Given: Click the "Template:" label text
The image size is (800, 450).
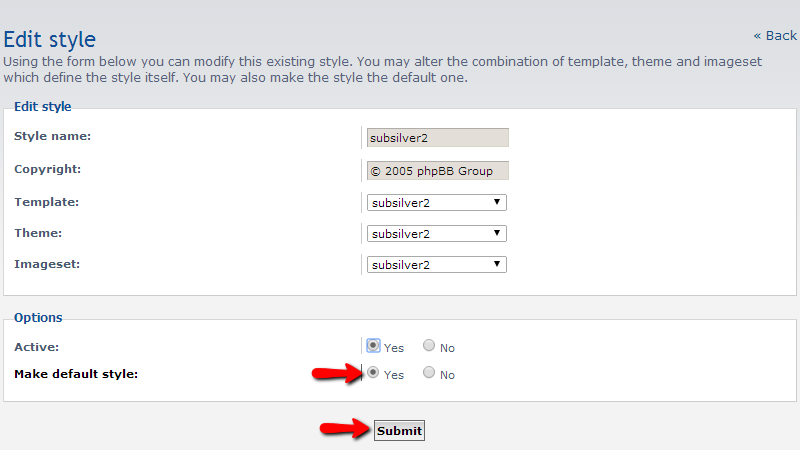Looking at the screenshot, I should click(x=47, y=202).
